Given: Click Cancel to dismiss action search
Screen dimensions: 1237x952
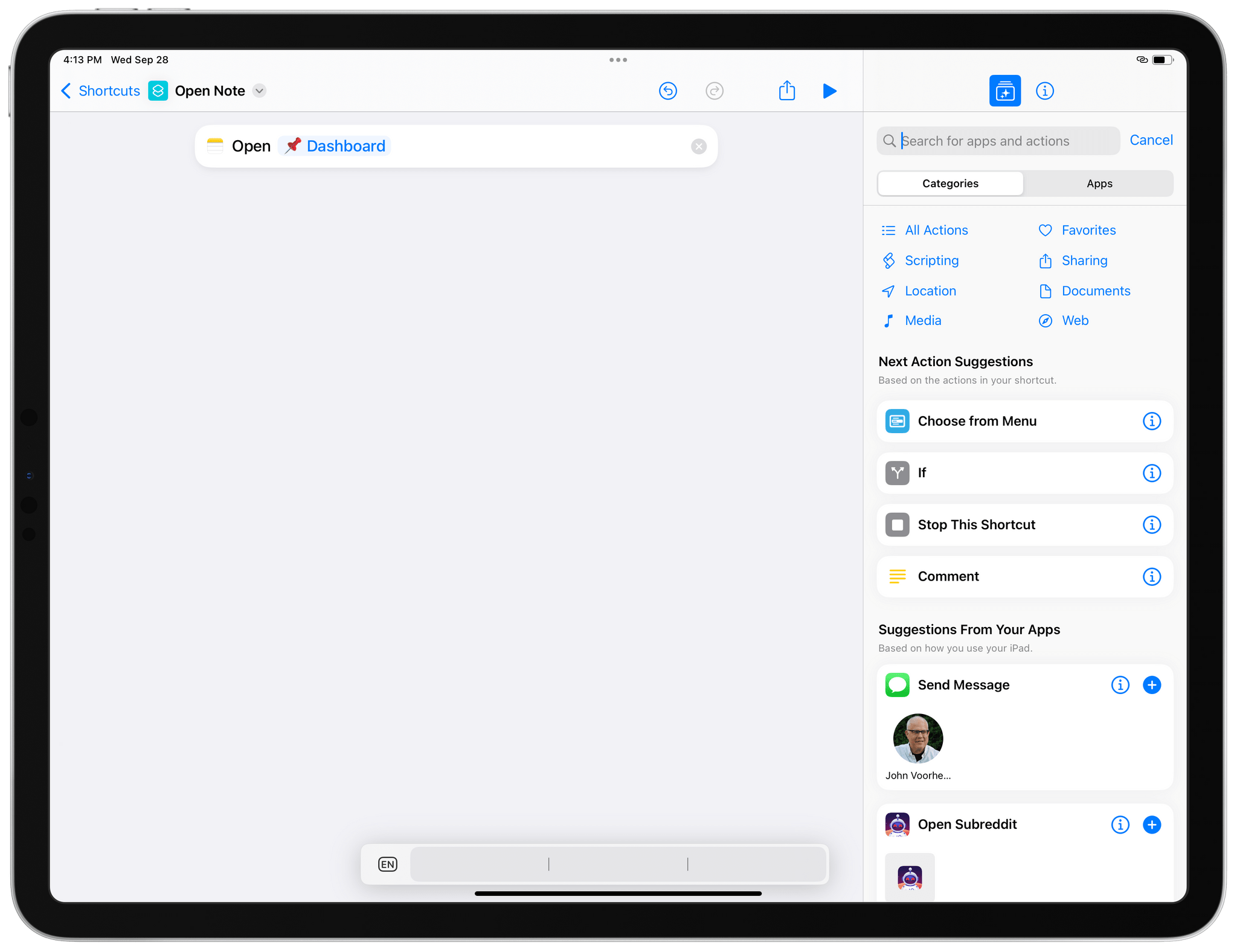Looking at the screenshot, I should (1150, 140).
